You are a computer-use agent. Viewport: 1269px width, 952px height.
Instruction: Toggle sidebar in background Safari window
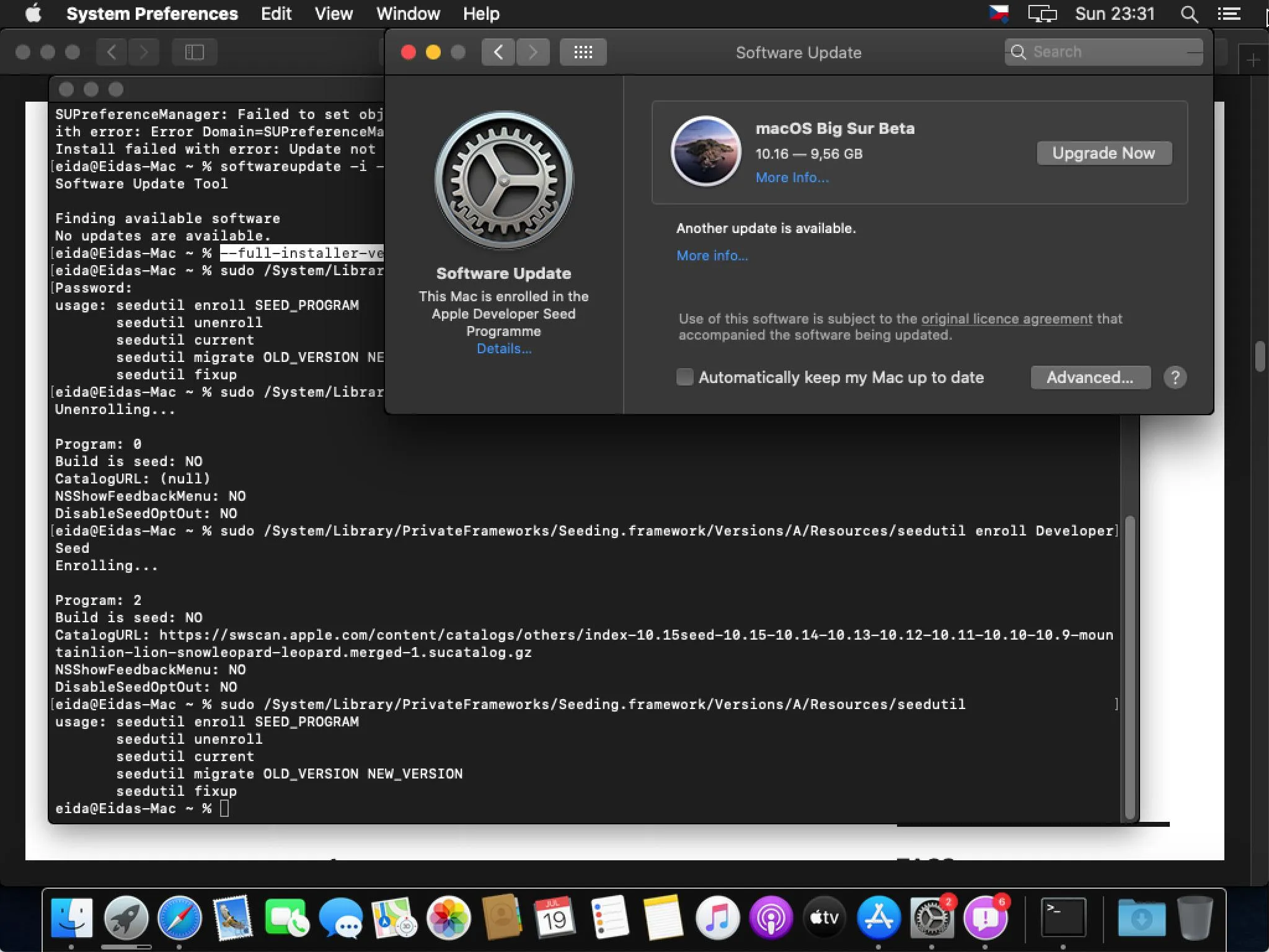194,52
